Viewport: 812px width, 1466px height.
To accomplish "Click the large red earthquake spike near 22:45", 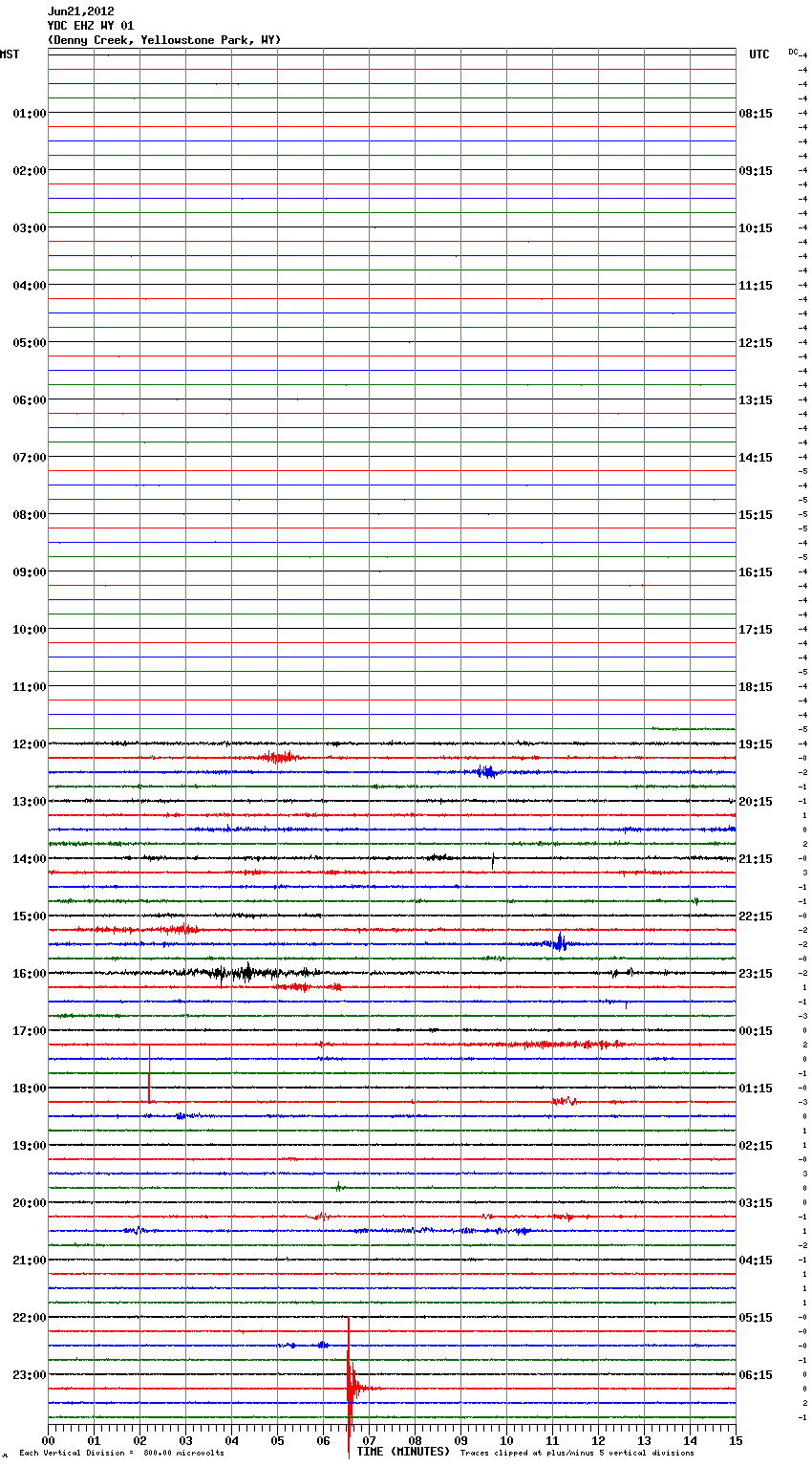I will [x=350, y=1388].
